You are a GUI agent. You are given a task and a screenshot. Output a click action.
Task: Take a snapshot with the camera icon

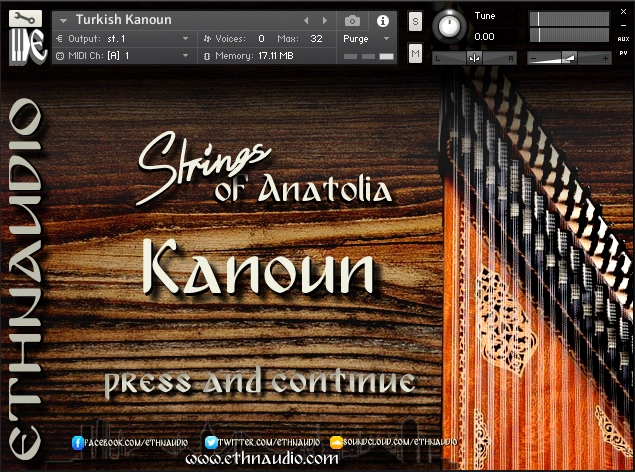[352, 21]
